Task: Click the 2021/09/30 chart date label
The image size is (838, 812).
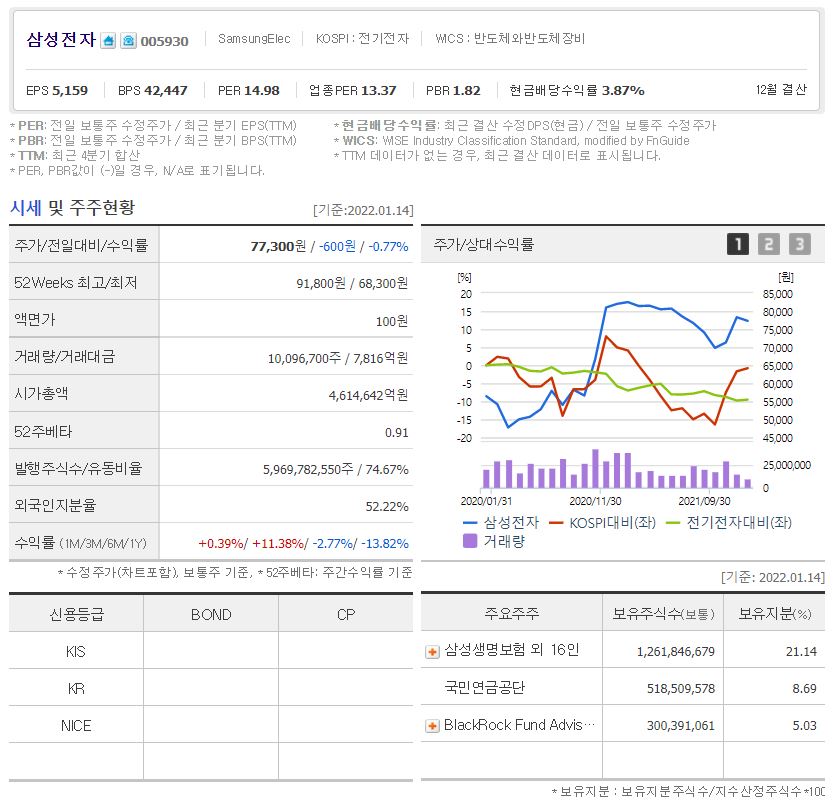Action: [704, 501]
